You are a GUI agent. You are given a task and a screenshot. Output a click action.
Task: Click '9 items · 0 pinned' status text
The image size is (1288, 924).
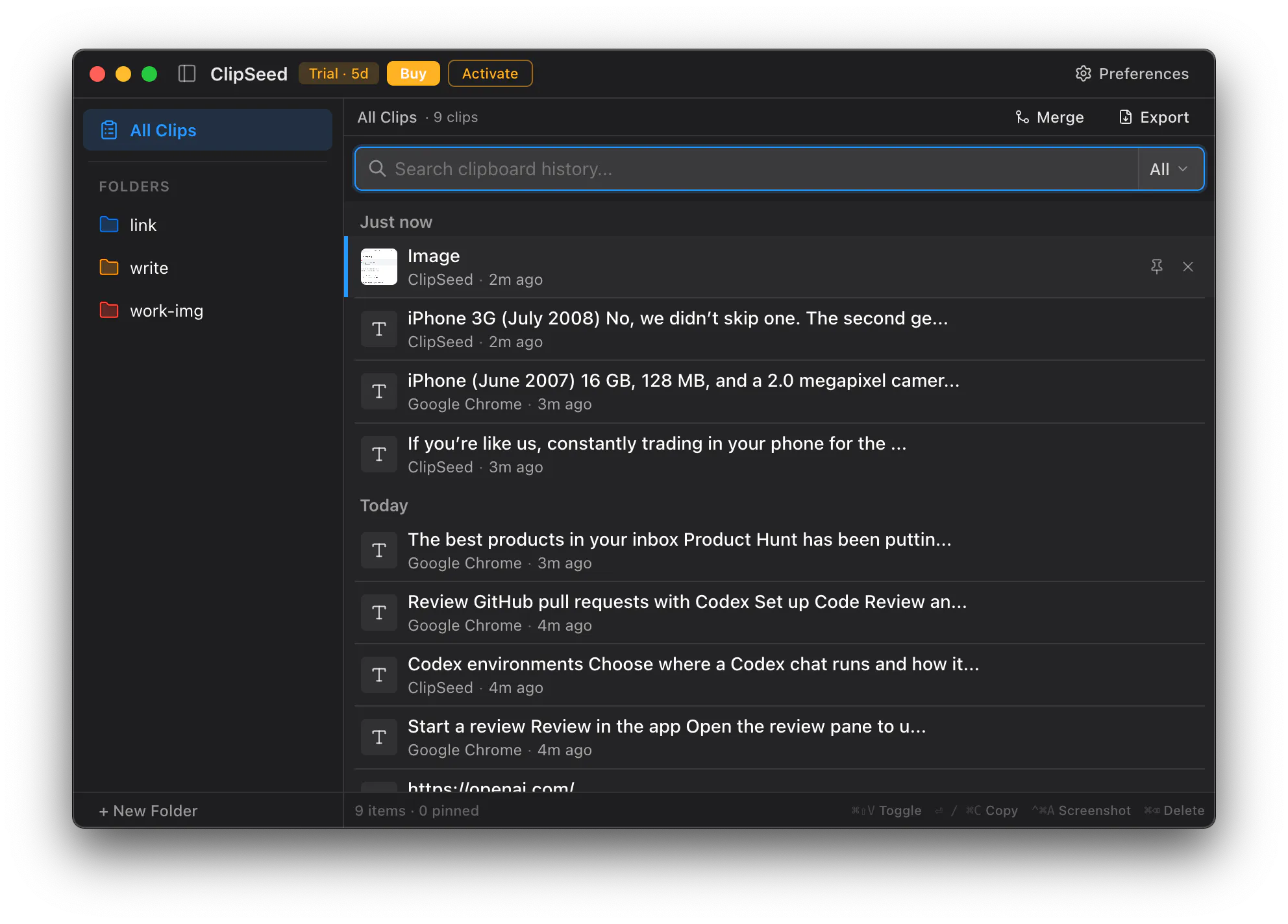pyautogui.click(x=417, y=811)
